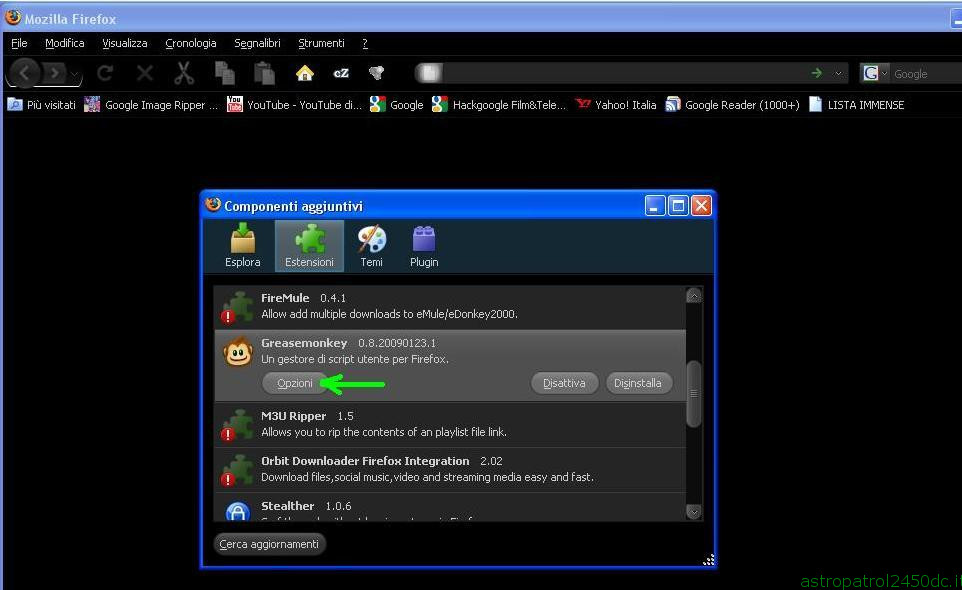Open the YouTube bookmark

pos(294,105)
